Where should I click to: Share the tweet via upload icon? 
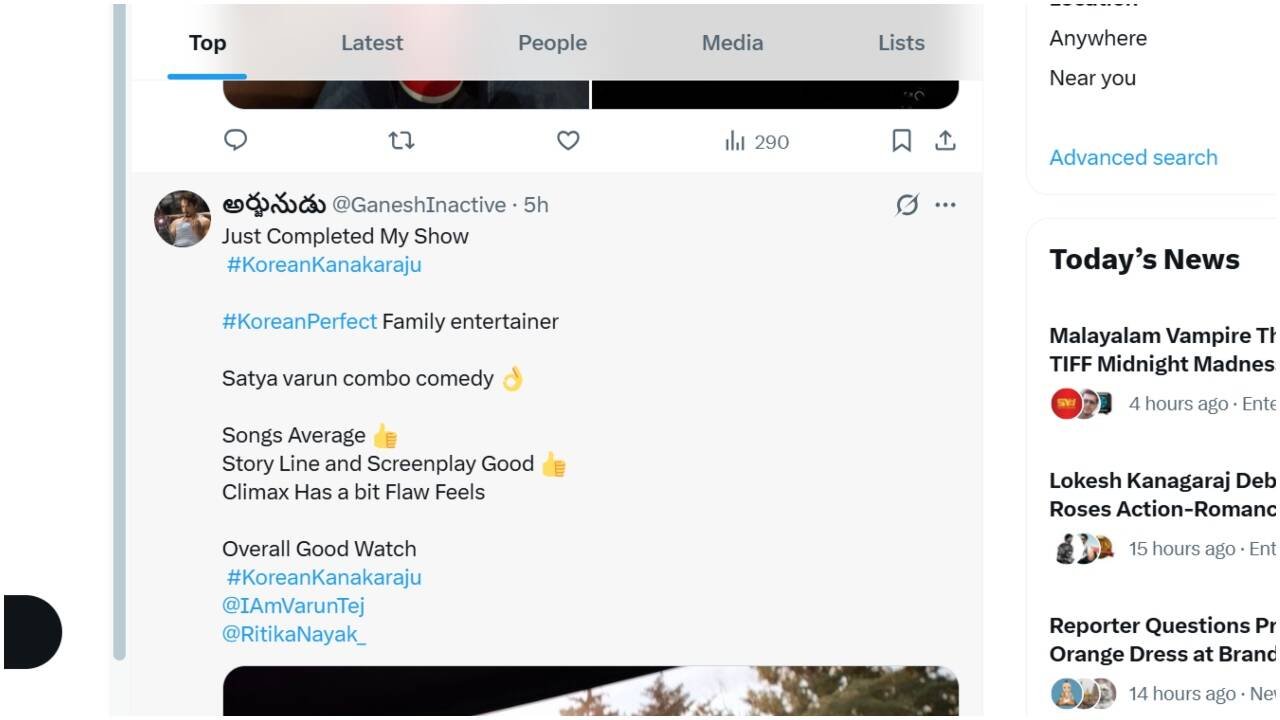[x=945, y=141]
